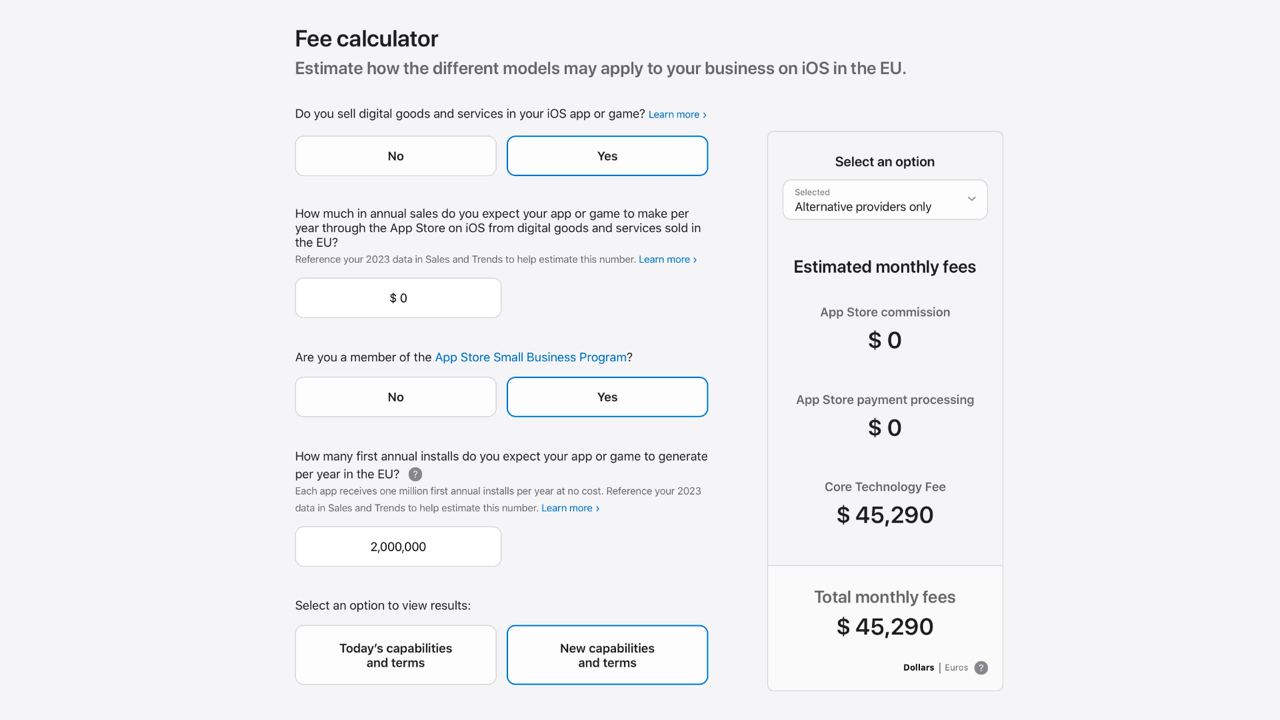The height and width of the screenshot is (720, 1280).
Task: Select Yes for selling digital goods
Action: [607, 156]
